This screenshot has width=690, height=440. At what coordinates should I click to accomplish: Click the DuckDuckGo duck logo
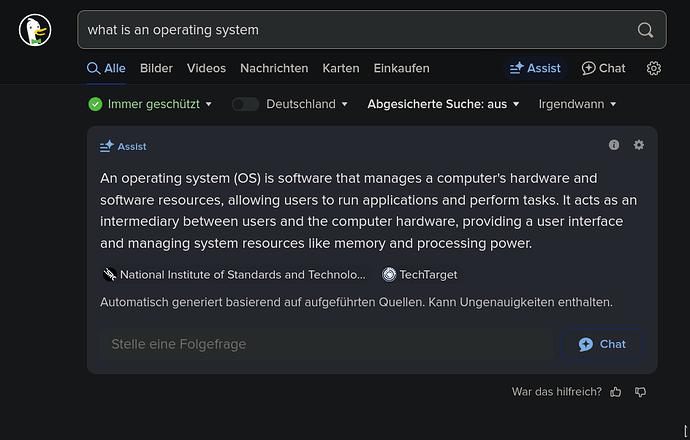click(x=35, y=30)
